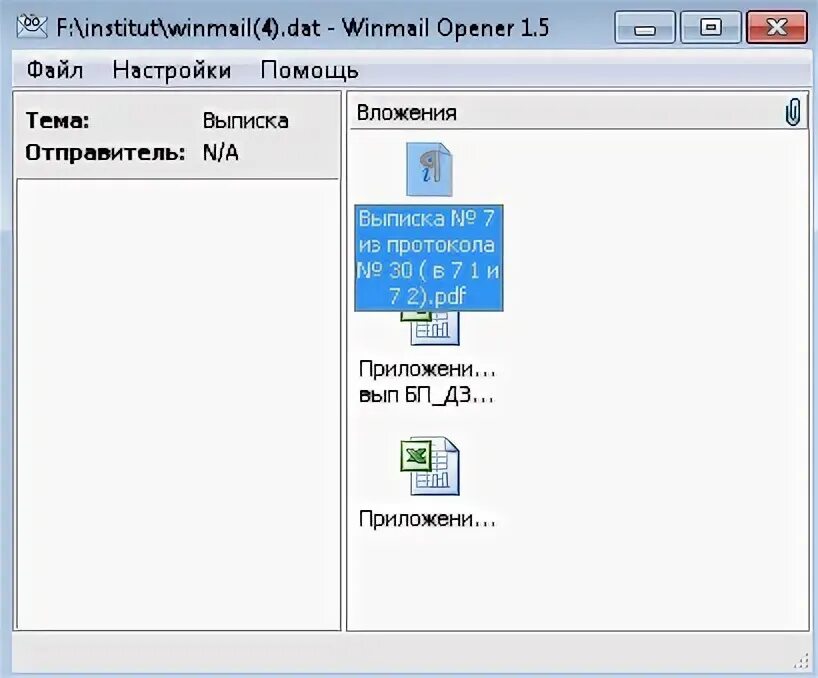Select the last Excel attachment icon
Screen dimensions: 818x678
click(x=430, y=466)
